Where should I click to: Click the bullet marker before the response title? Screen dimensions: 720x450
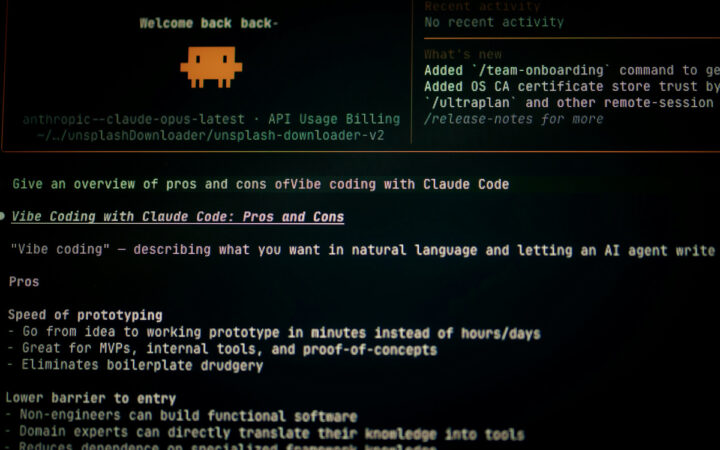pyautogui.click(x=2, y=216)
